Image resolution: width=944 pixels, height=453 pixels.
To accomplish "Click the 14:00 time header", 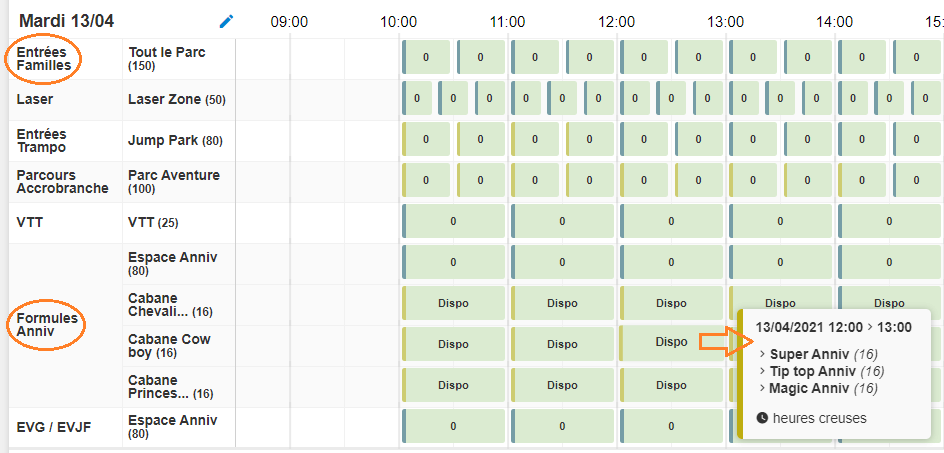I will (x=835, y=21).
